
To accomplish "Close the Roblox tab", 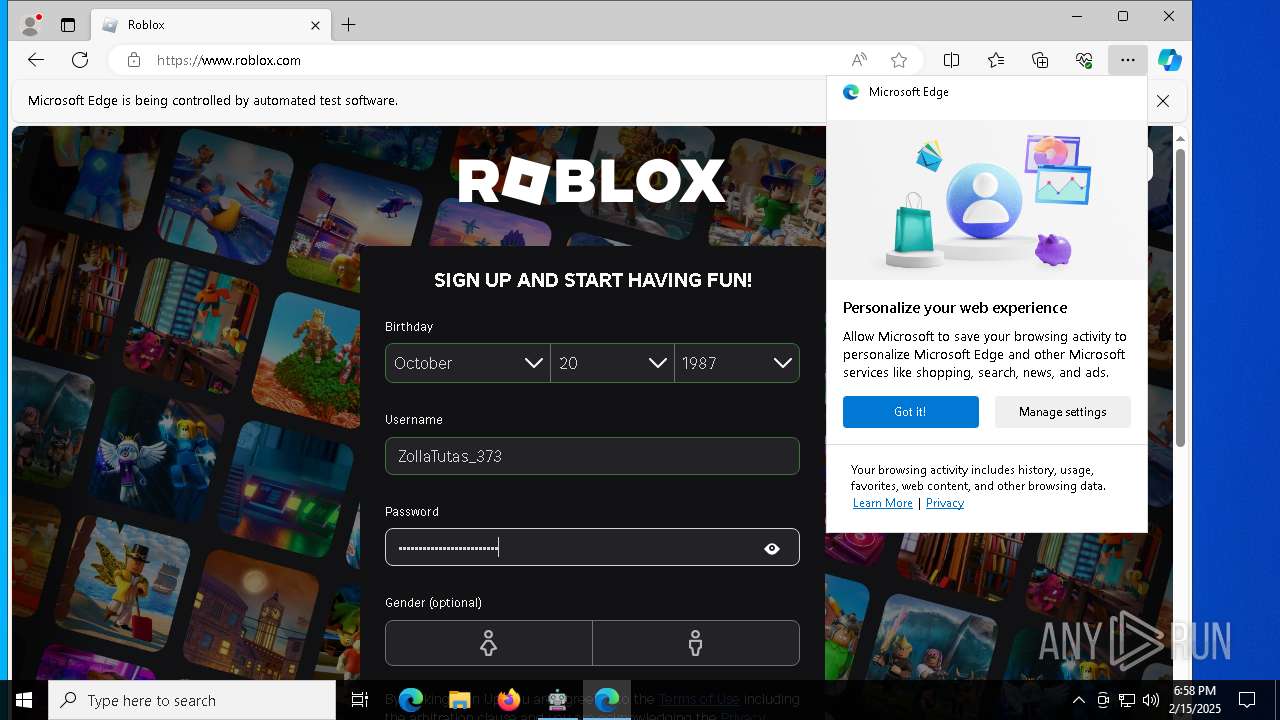I will pos(315,25).
